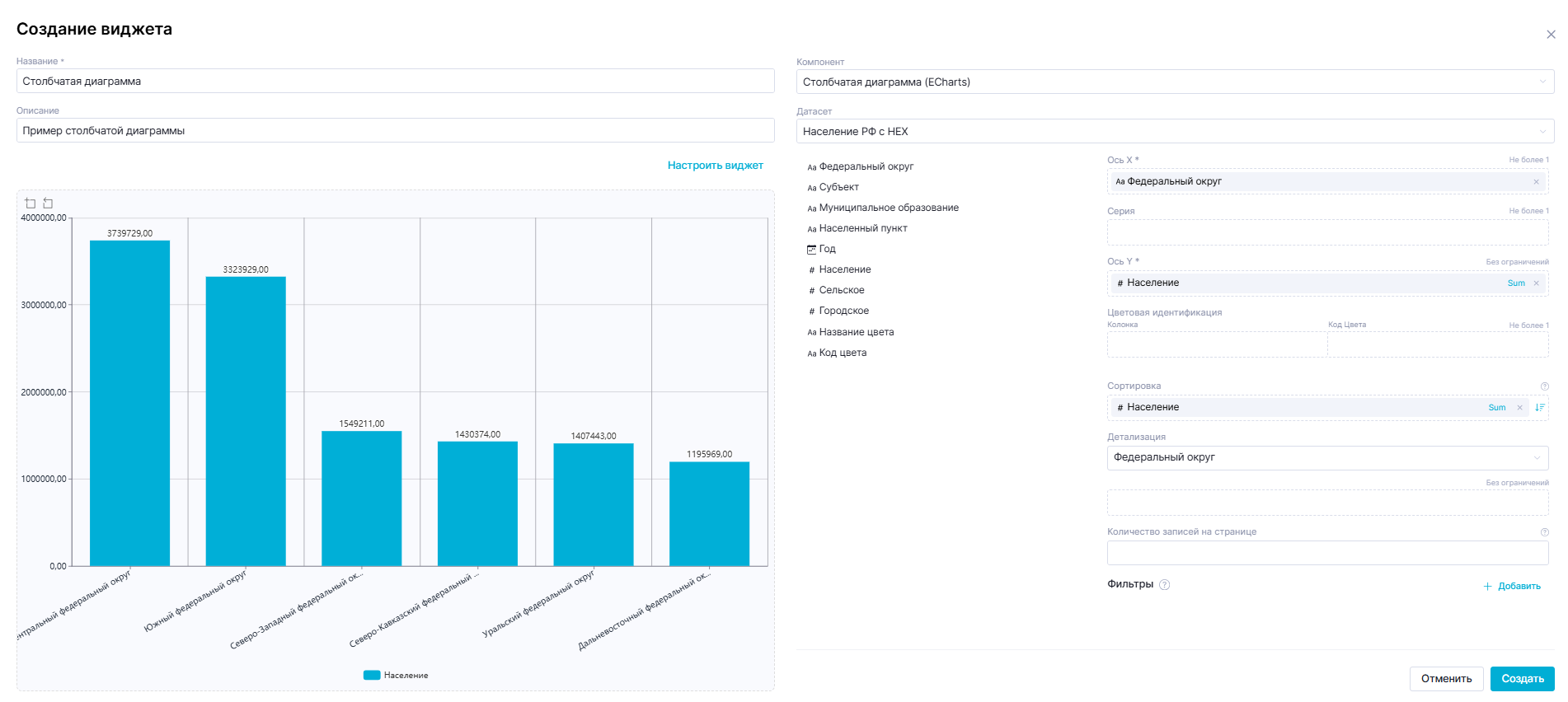This screenshot has height=702, width=1568.
Task: Click the chart zoom reset icon
Action: click(x=48, y=204)
